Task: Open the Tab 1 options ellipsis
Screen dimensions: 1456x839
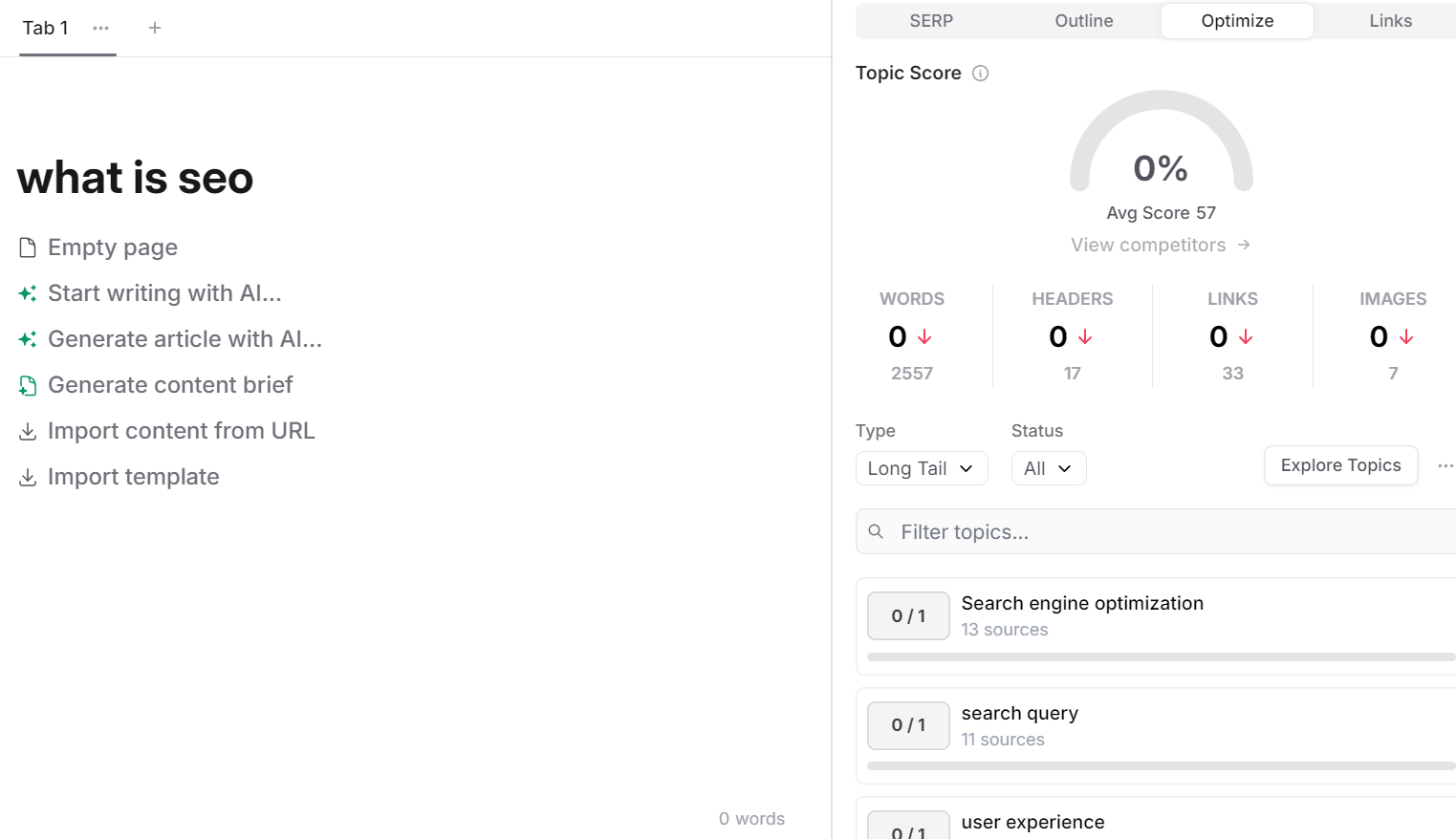Action: point(100,28)
